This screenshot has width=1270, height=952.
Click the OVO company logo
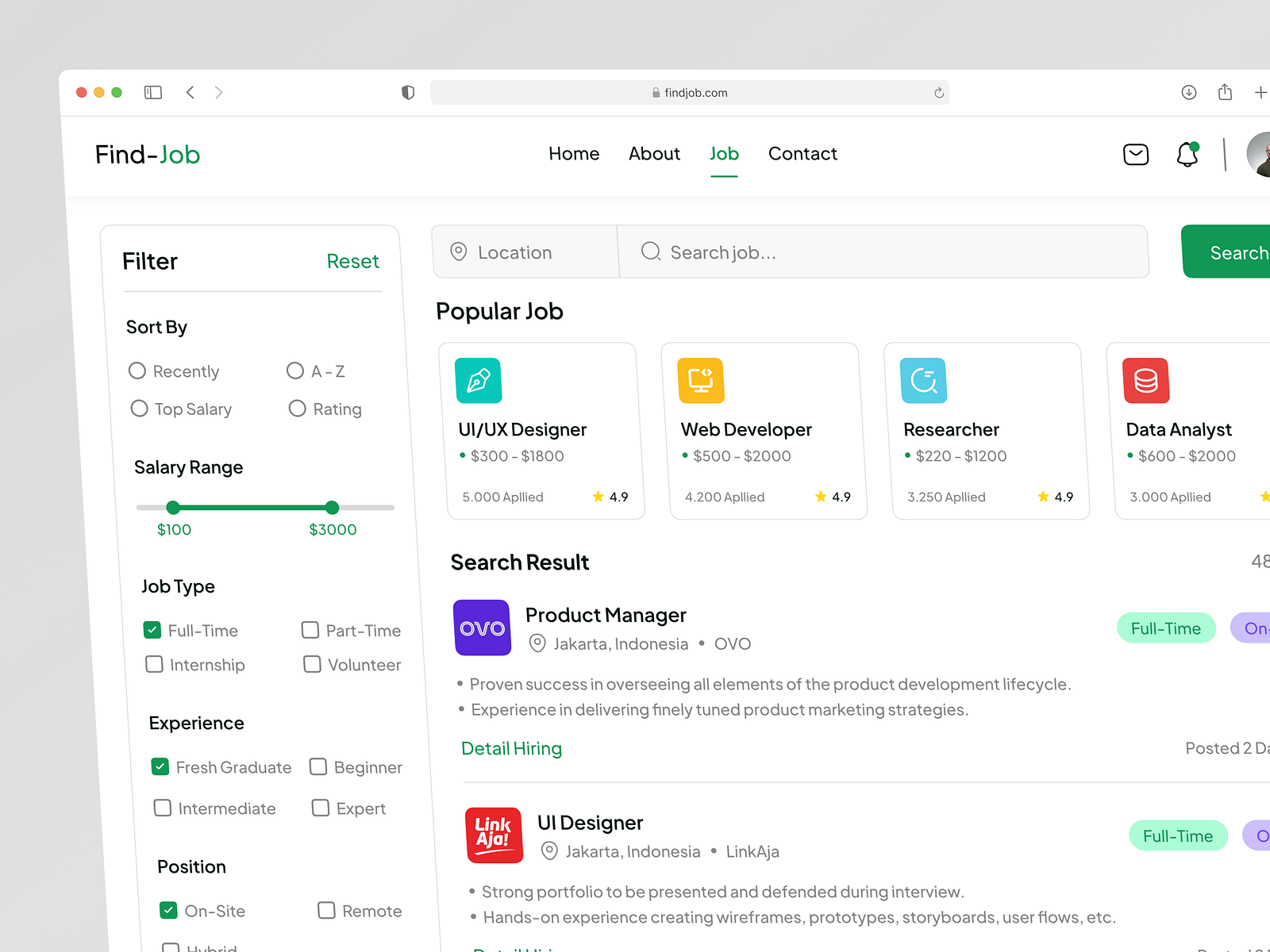click(482, 628)
